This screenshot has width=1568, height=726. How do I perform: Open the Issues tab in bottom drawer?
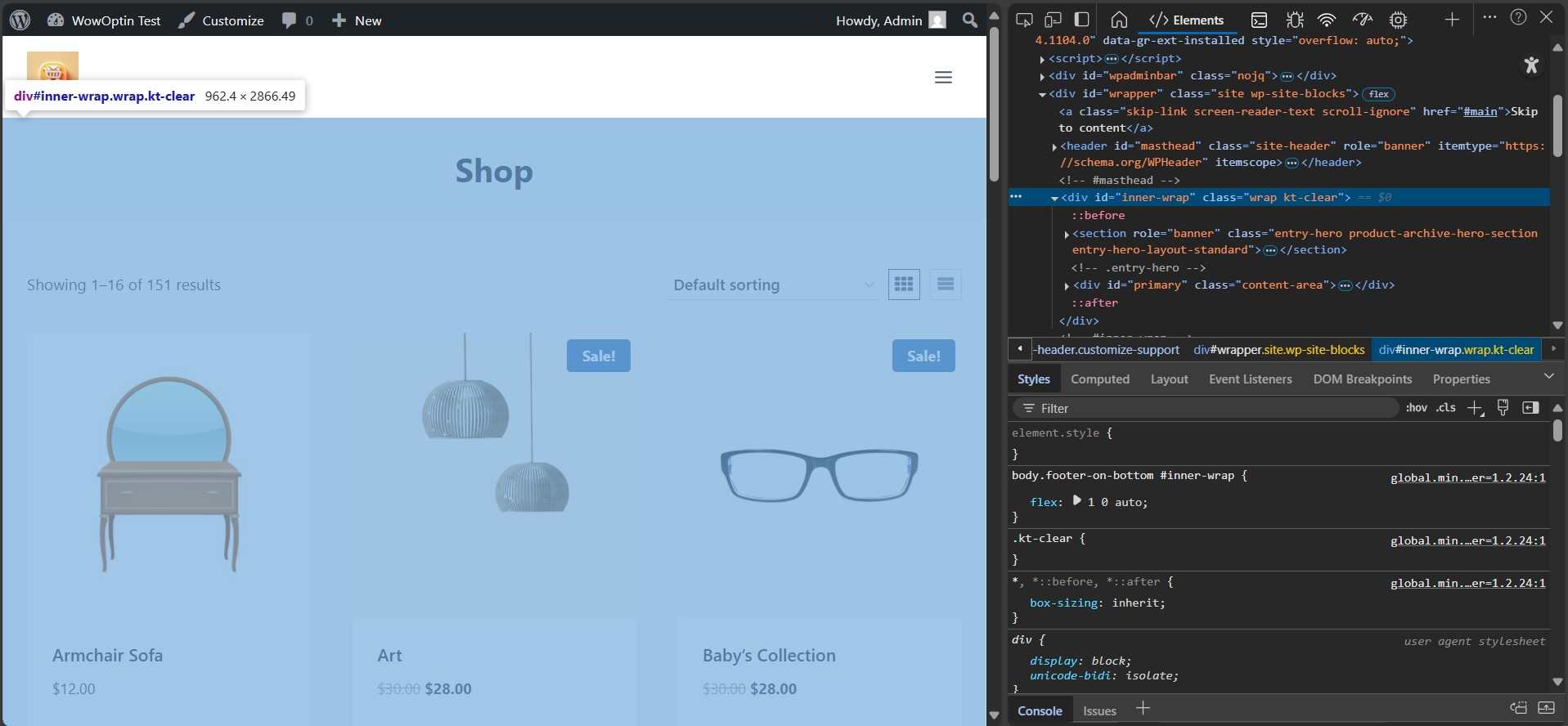point(1099,710)
